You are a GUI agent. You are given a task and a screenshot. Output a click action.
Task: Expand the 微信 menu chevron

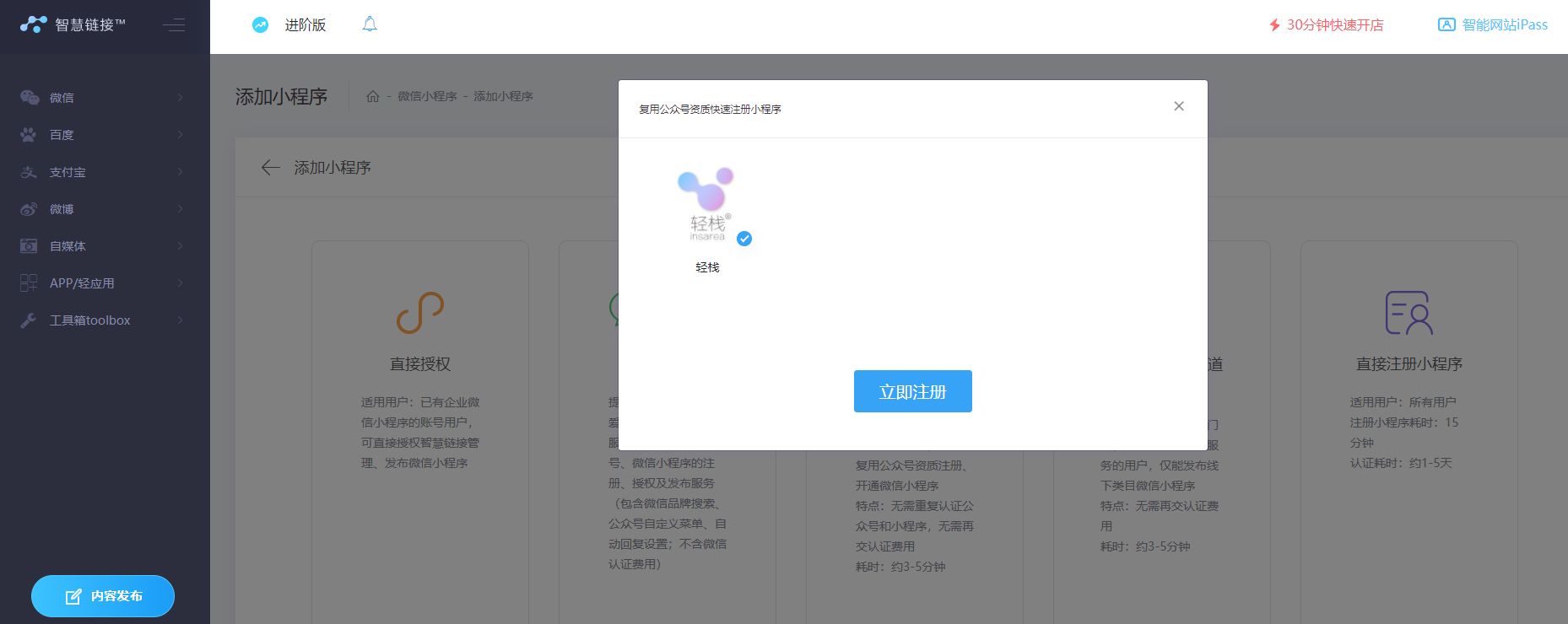(181, 98)
